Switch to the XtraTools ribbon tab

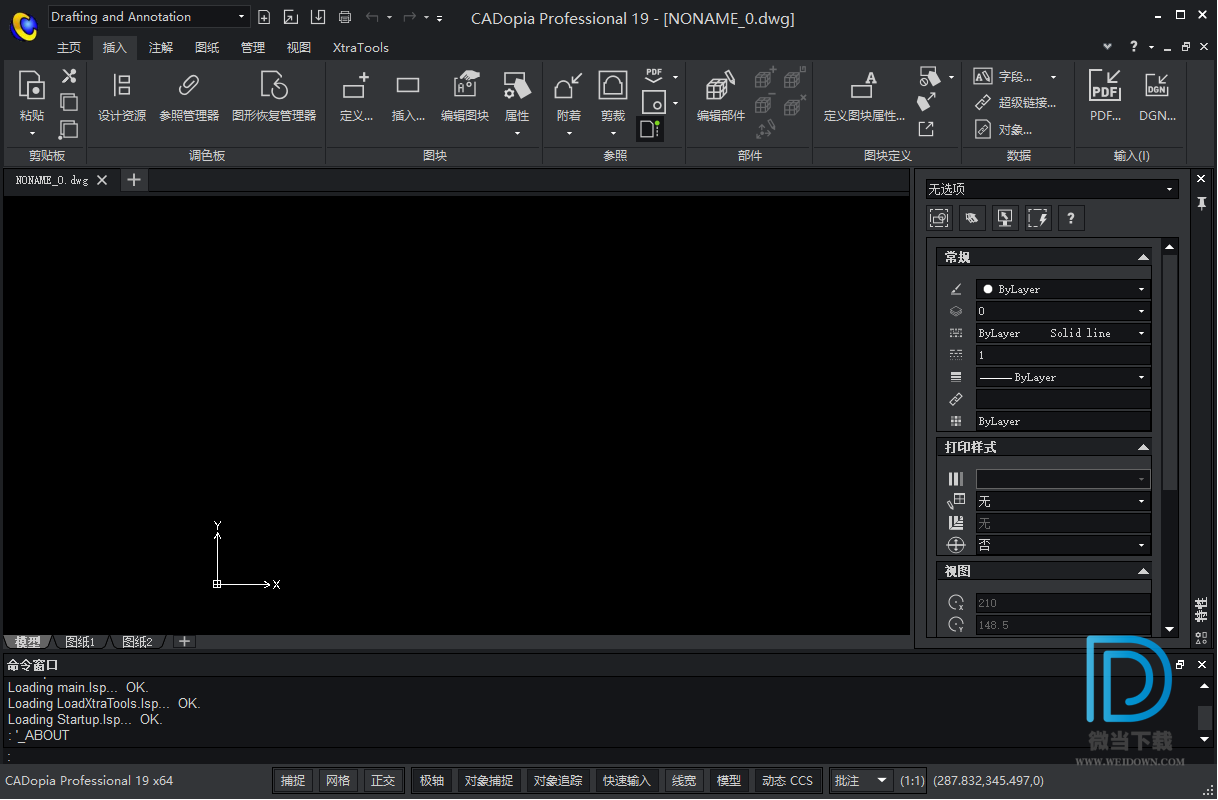pos(361,47)
